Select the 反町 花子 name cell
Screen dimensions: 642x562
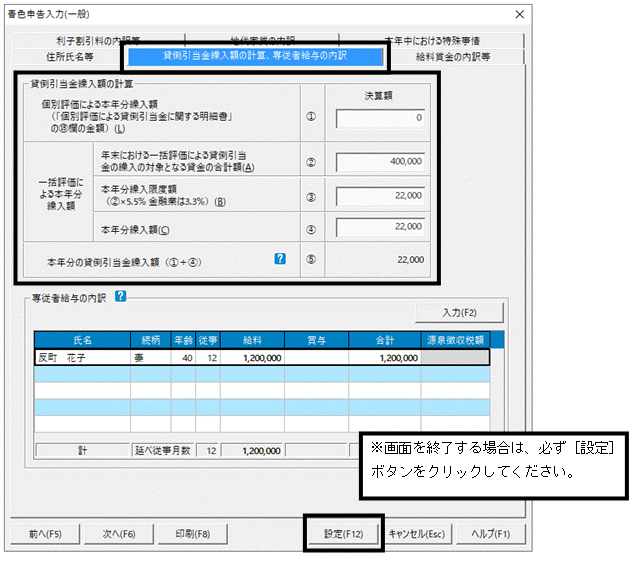click(x=83, y=358)
